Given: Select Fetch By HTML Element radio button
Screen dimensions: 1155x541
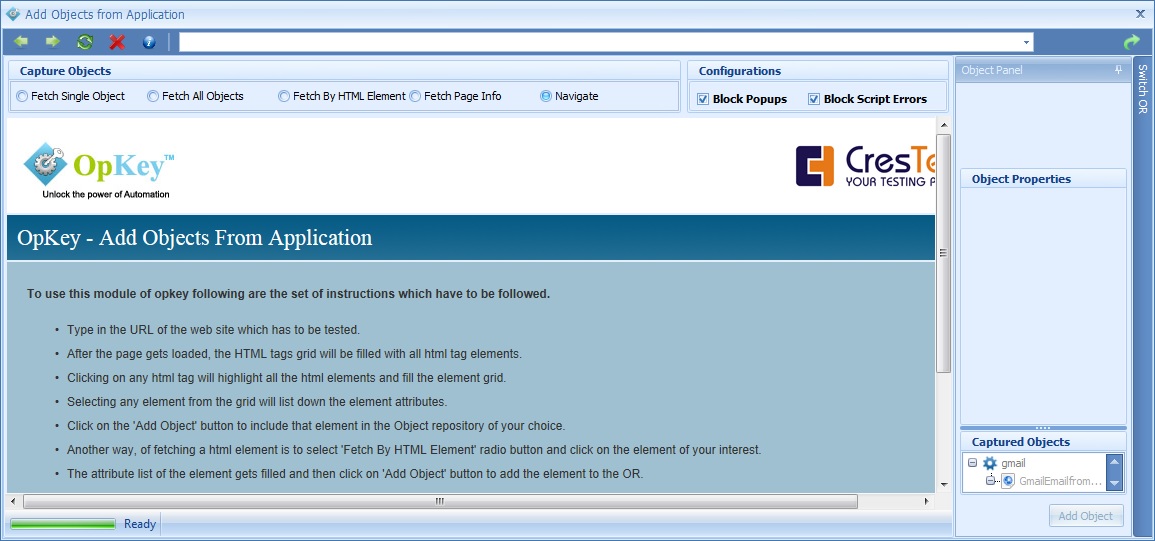Looking at the screenshot, I should (284, 96).
